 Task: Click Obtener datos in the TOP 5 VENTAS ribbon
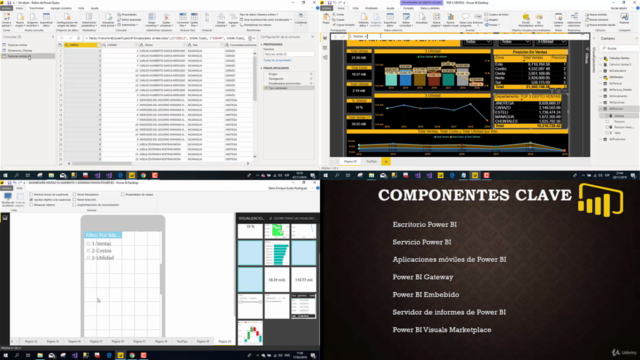coord(364,20)
